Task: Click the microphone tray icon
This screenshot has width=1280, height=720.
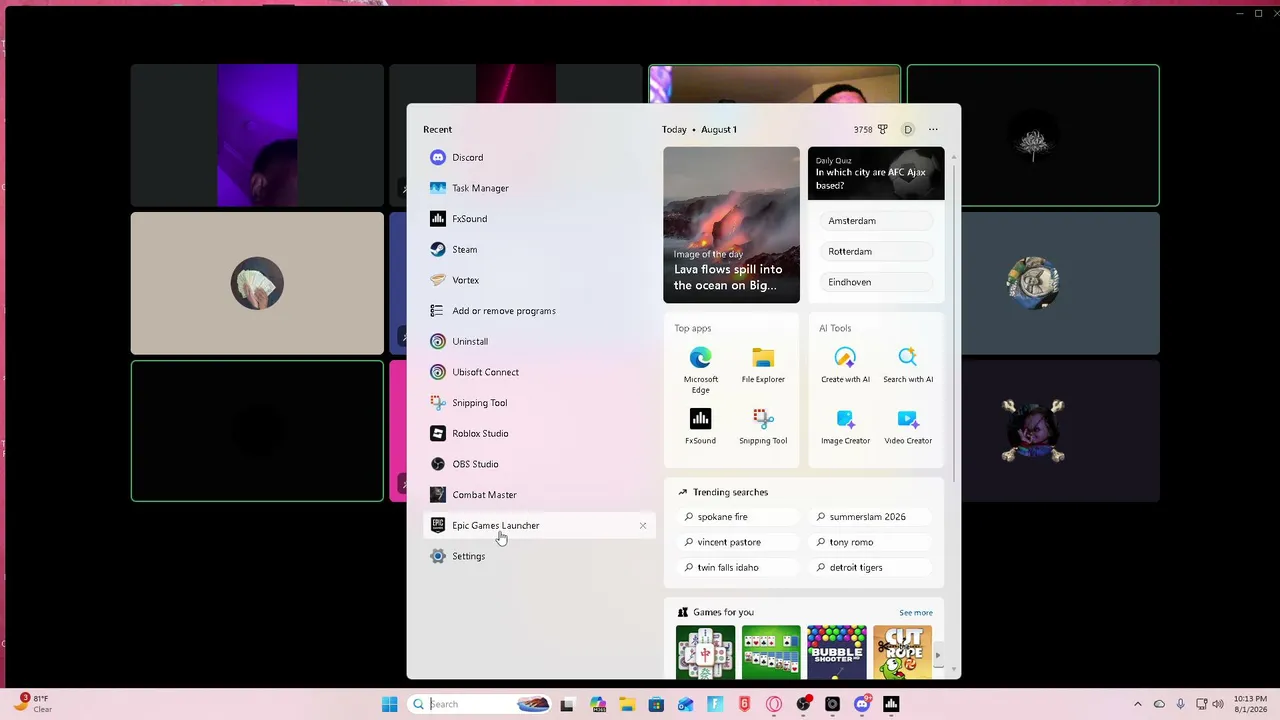Action: (1181, 704)
